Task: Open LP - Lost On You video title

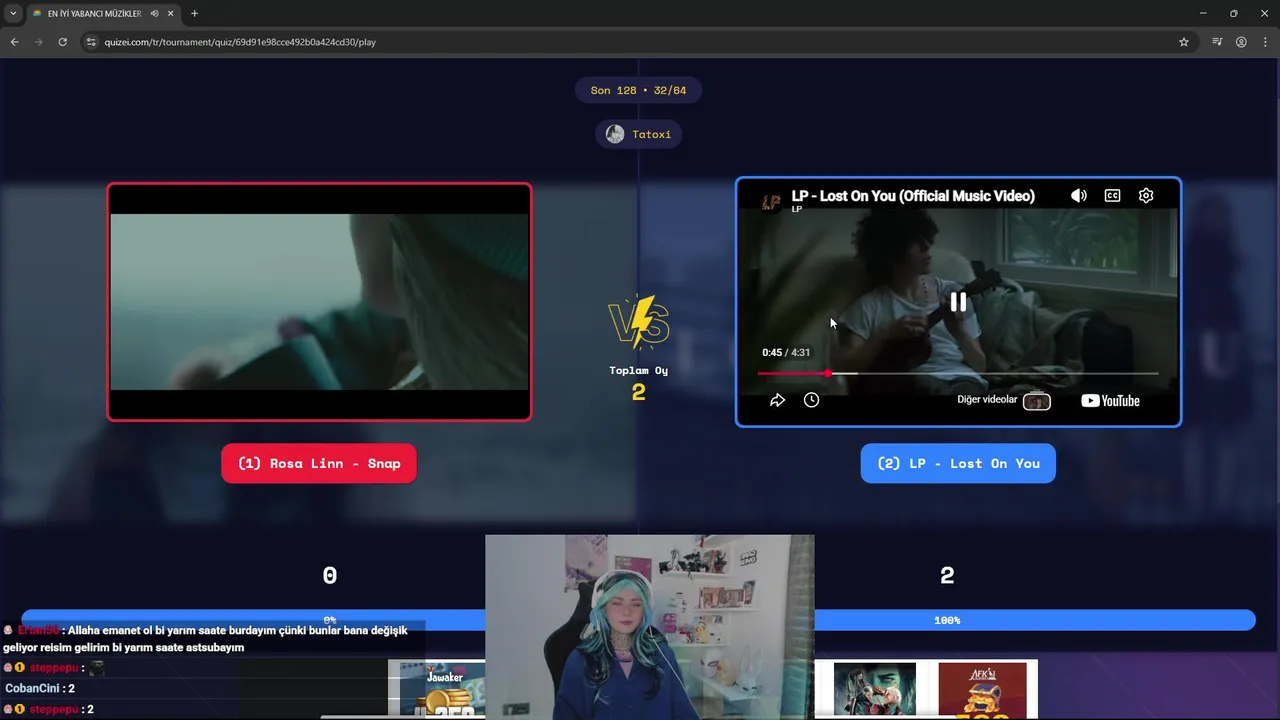Action: click(x=913, y=196)
